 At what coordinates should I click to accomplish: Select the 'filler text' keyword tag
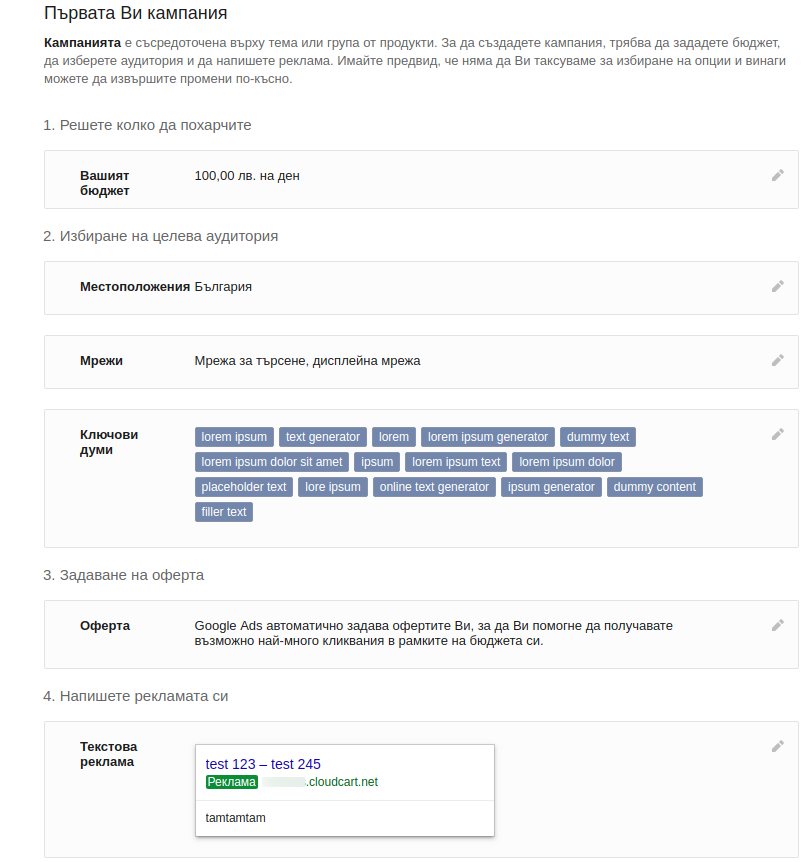point(223,512)
